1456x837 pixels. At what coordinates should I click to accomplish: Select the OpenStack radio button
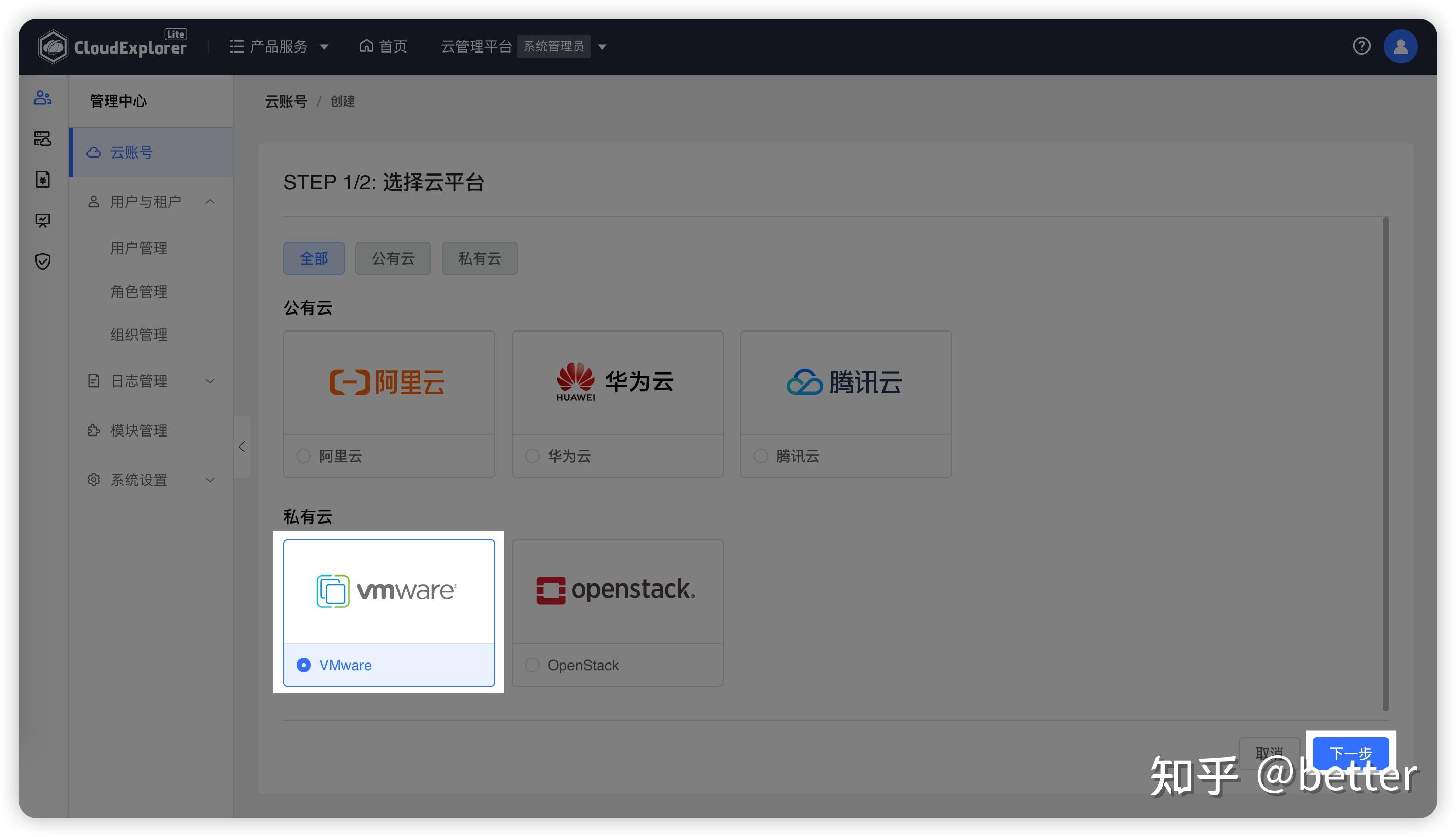point(532,665)
